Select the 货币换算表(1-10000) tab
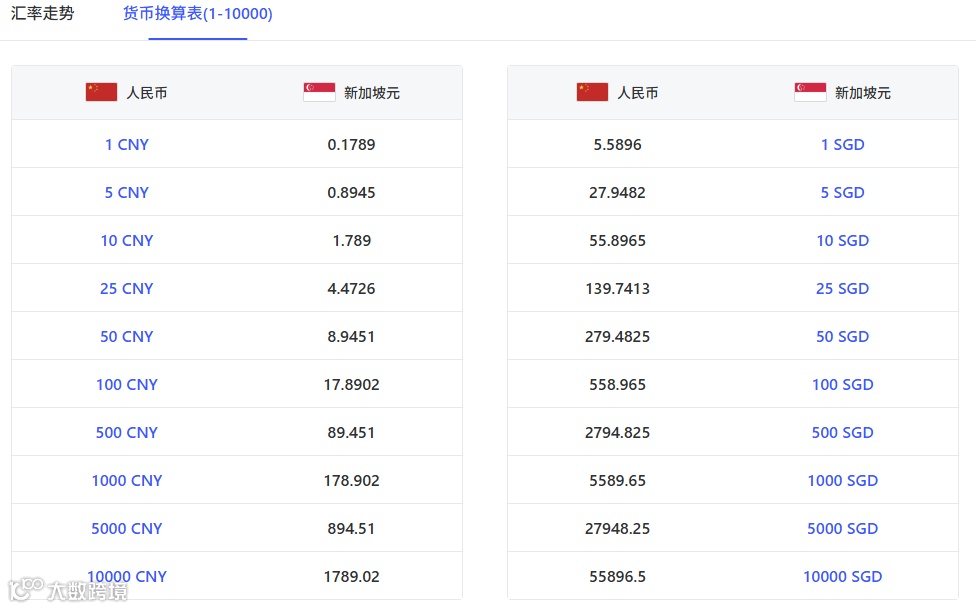The width and height of the screenshot is (976, 609). 197,13
